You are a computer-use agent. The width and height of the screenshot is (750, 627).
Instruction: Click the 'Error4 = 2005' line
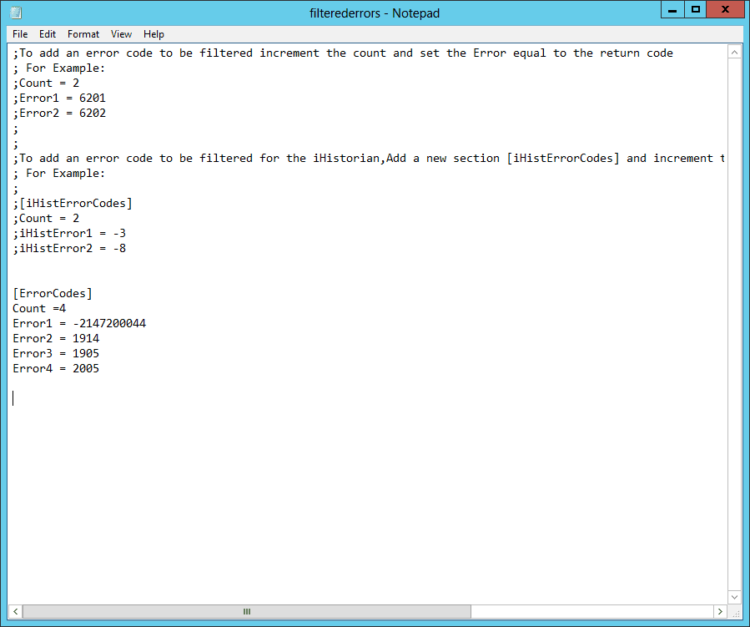pyautogui.click(x=56, y=368)
